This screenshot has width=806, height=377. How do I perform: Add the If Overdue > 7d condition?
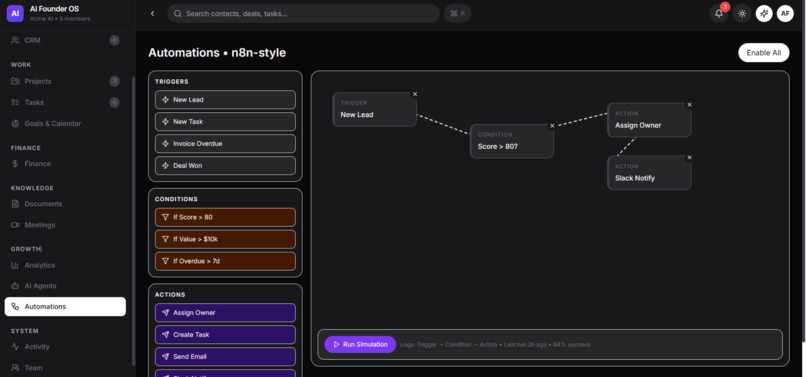click(225, 261)
